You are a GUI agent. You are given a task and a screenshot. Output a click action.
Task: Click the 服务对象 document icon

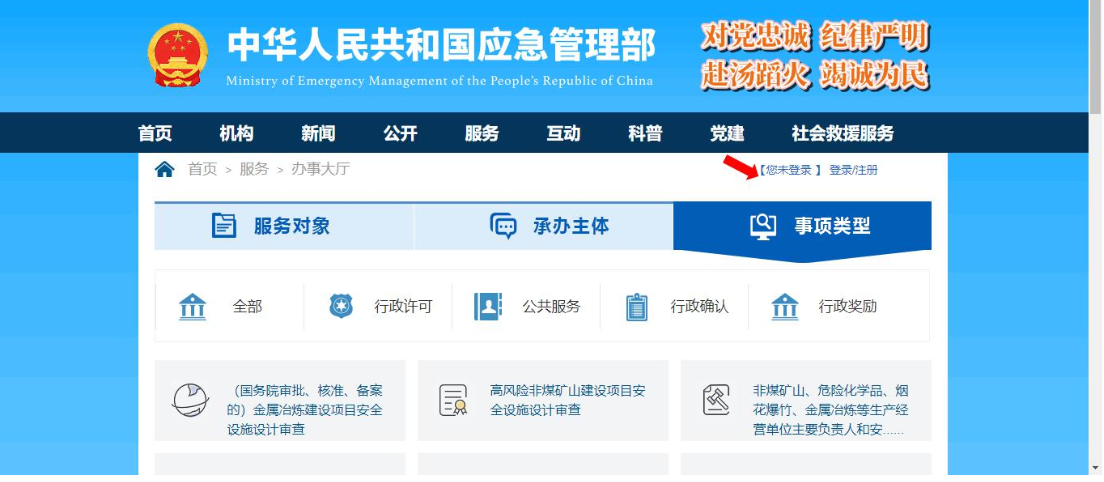point(224,226)
